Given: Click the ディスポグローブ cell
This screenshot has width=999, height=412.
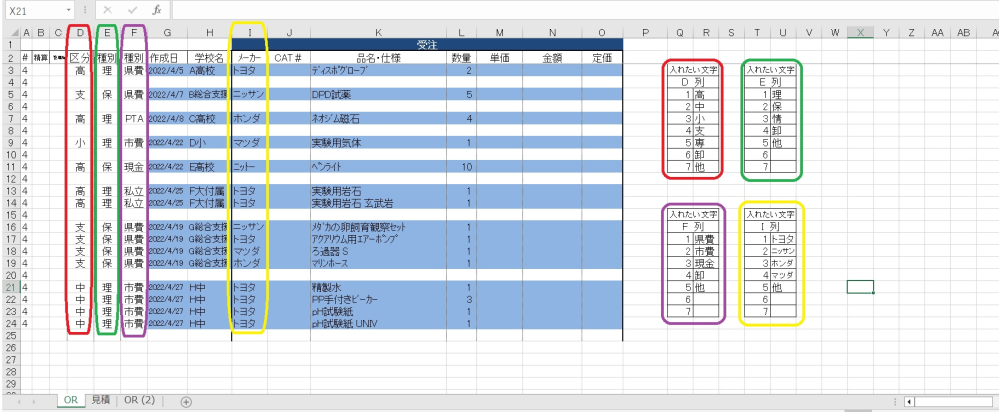Looking at the screenshot, I should [x=378, y=70].
